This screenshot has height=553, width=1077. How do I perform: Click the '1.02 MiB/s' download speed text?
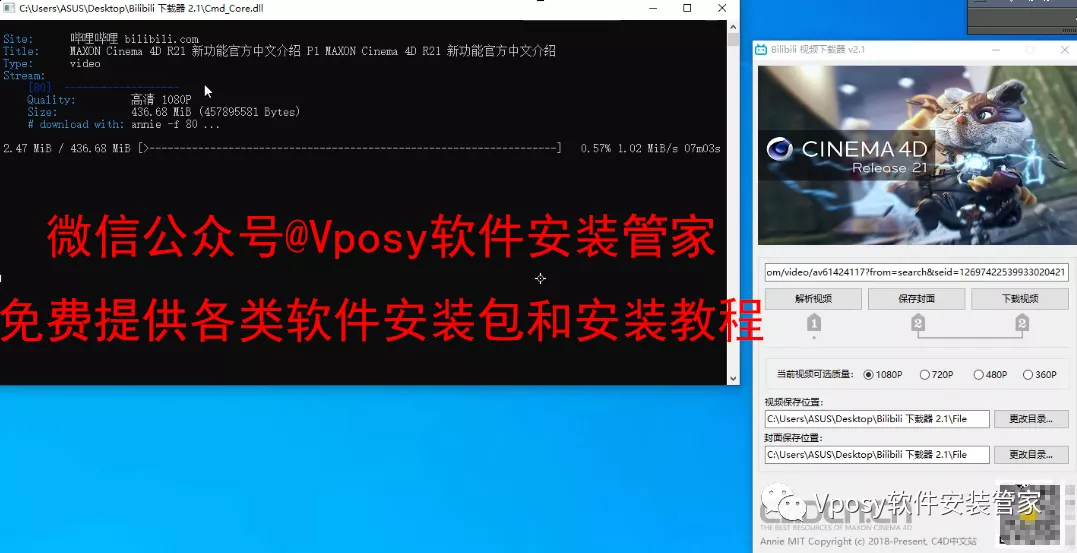[x=646, y=148]
